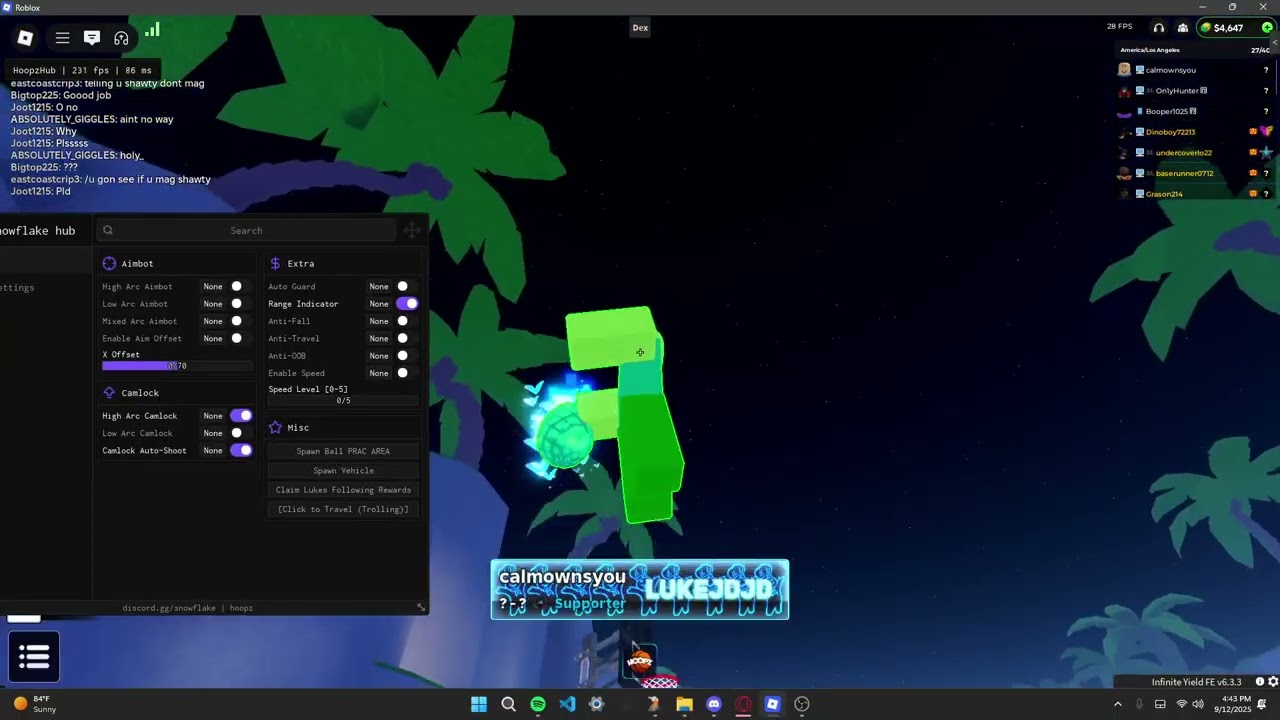Screen dimensions: 1280x720
Task: Click the Misc star section icon
Action: click(x=275, y=428)
